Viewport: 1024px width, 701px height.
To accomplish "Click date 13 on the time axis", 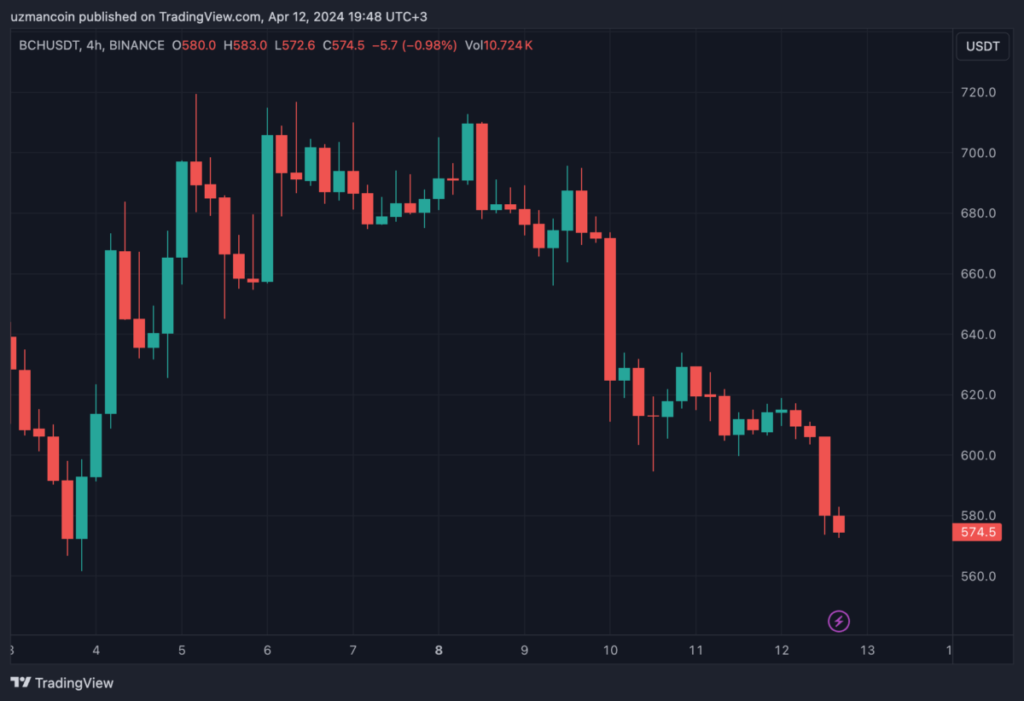I will point(867,650).
